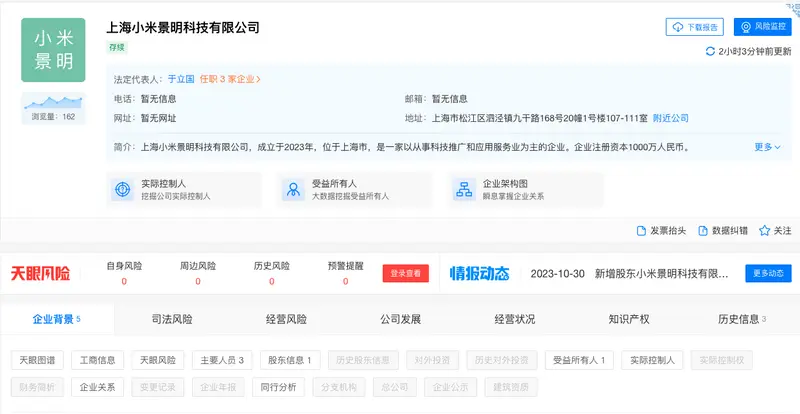The height and width of the screenshot is (414, 800).
Task: Click the 企业年报 disabled chip
Action: [218, 387]
